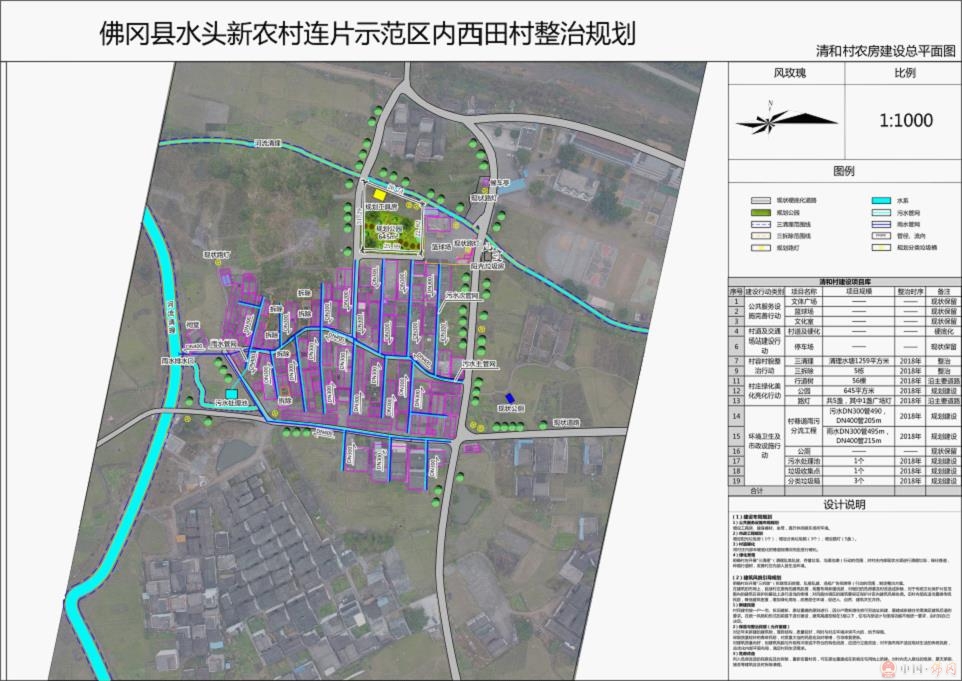Click the cyan sewage treatment pond marker
The height and width of the screenshot is (681, 962).
(232, 394)
